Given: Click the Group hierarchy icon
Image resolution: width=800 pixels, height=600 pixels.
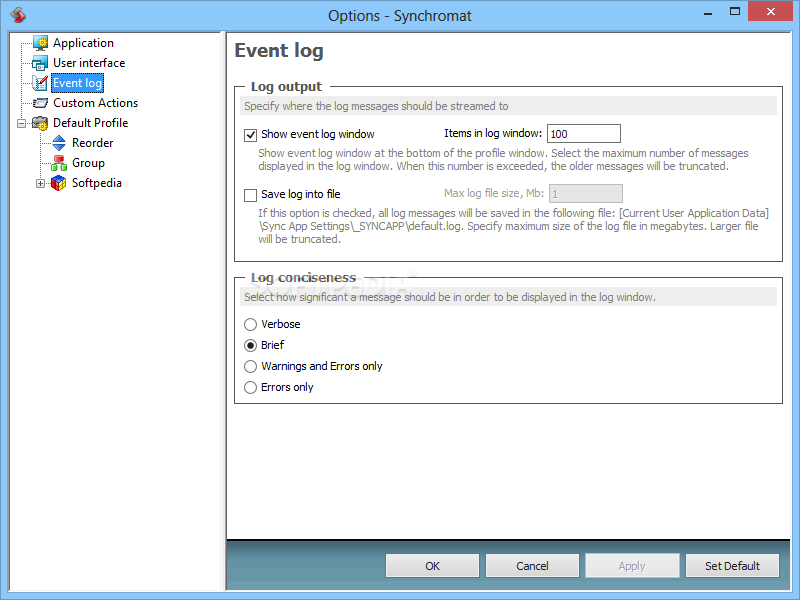Looking at the screenshot, I should pos(59,163).
